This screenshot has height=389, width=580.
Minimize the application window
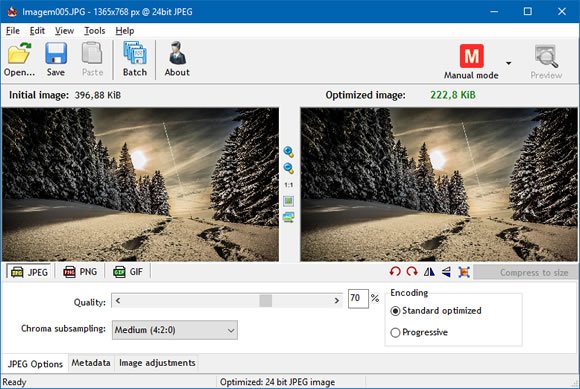494,11
